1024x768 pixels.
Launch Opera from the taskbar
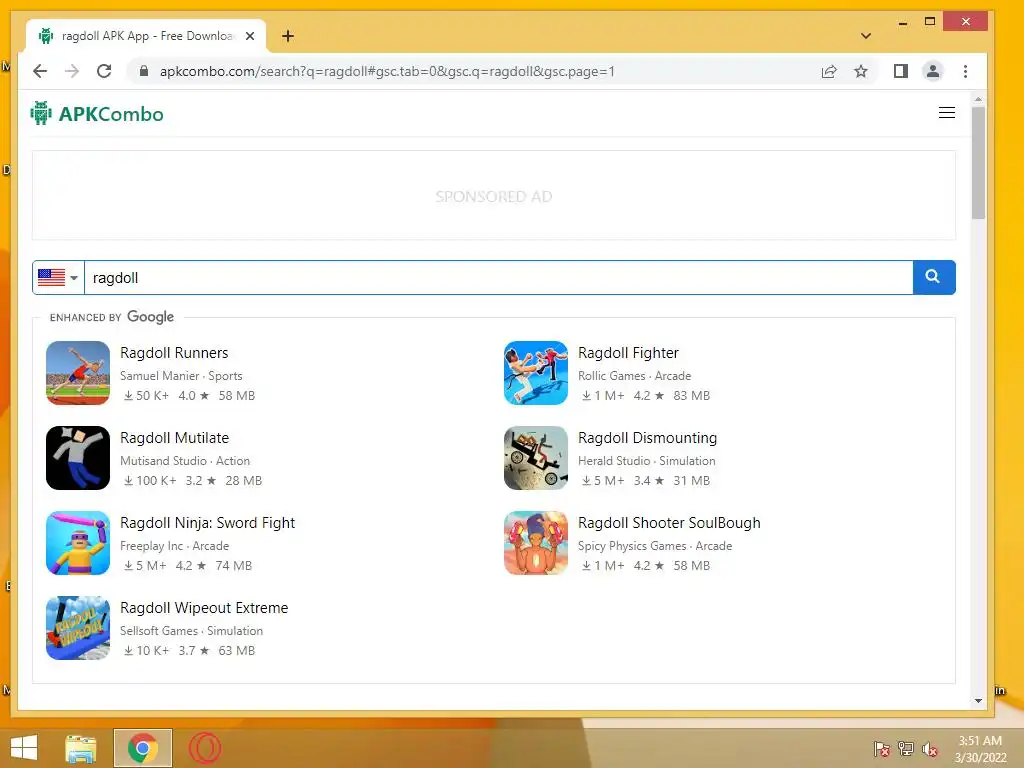(x=205, y=748)
